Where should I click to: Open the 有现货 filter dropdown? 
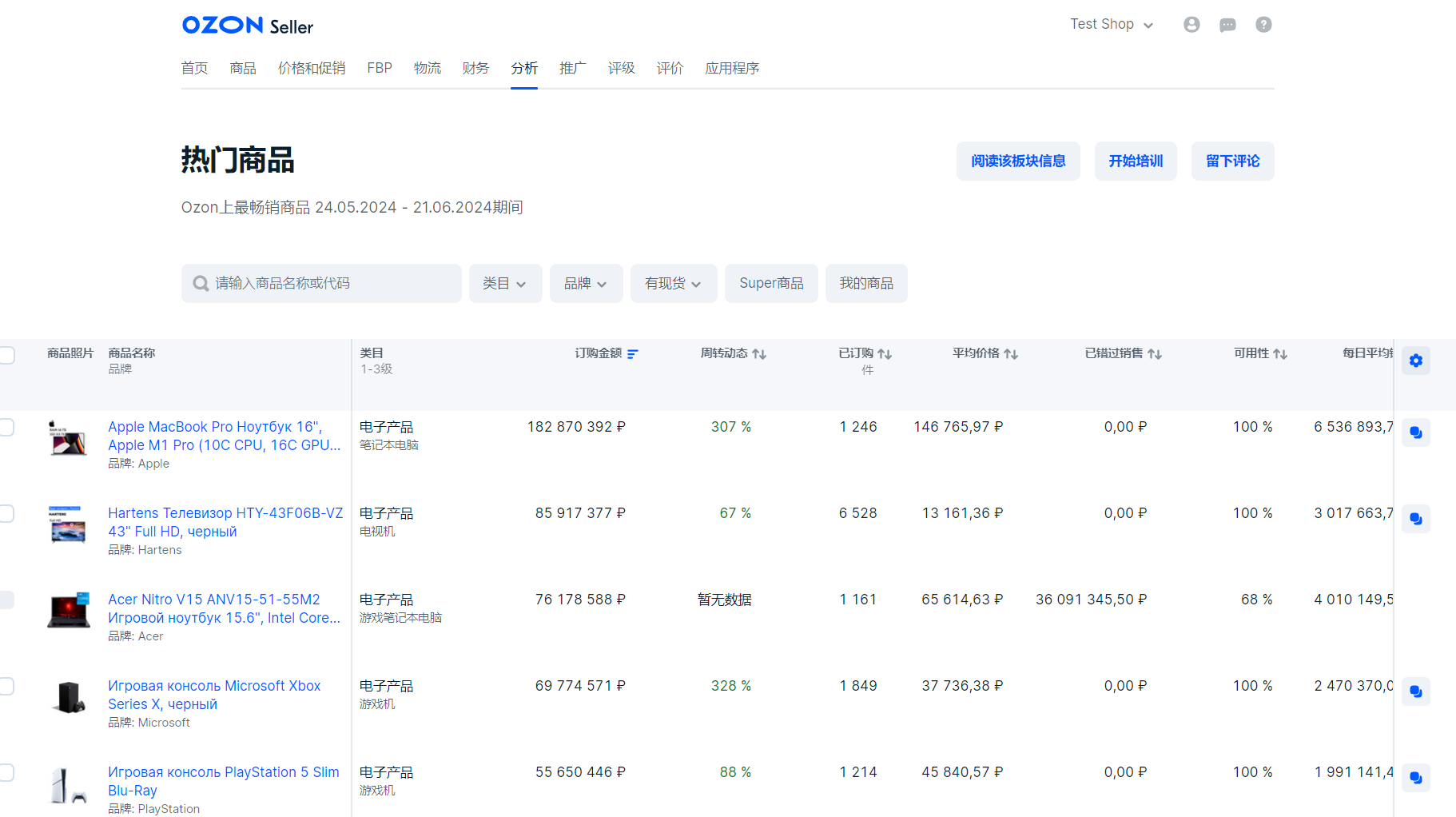click(674, 284)
